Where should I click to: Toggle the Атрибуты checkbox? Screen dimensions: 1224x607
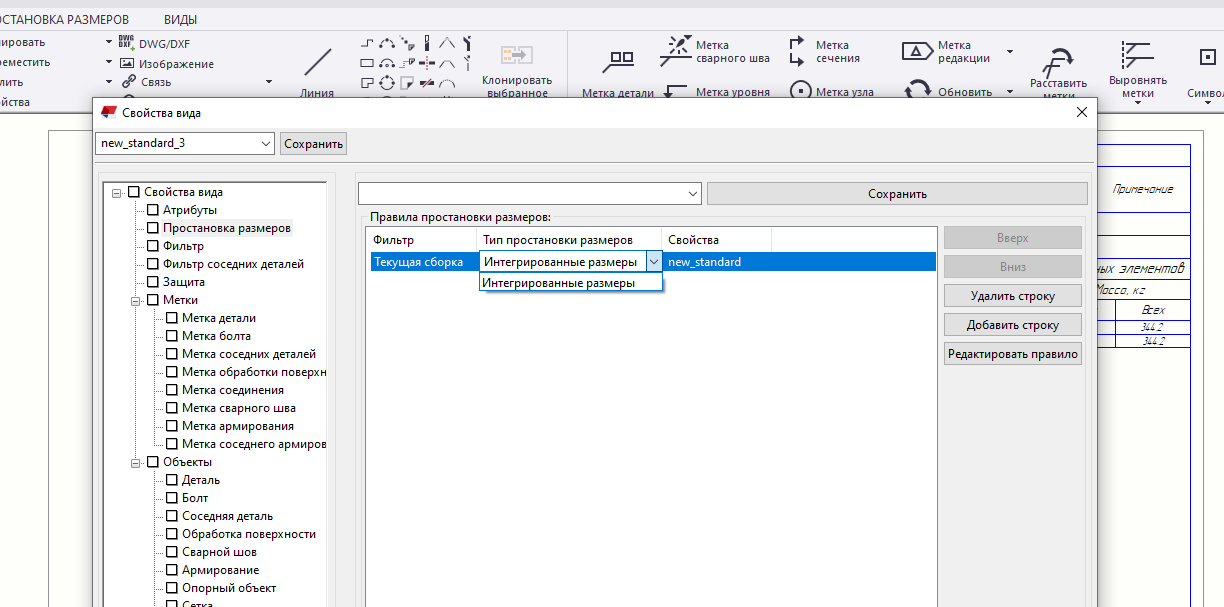(x=153, y=210)
